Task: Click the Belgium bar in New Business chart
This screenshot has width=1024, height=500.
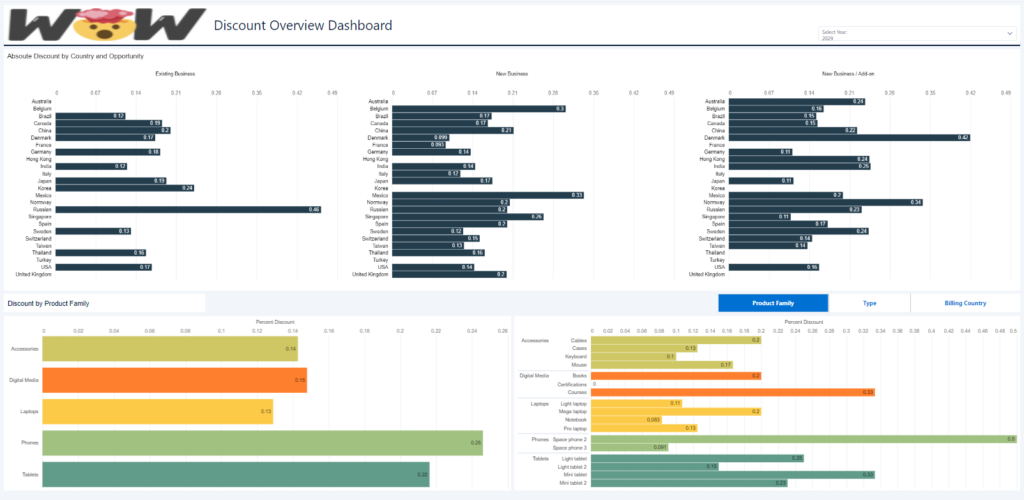Action: [x=478, y=108]
